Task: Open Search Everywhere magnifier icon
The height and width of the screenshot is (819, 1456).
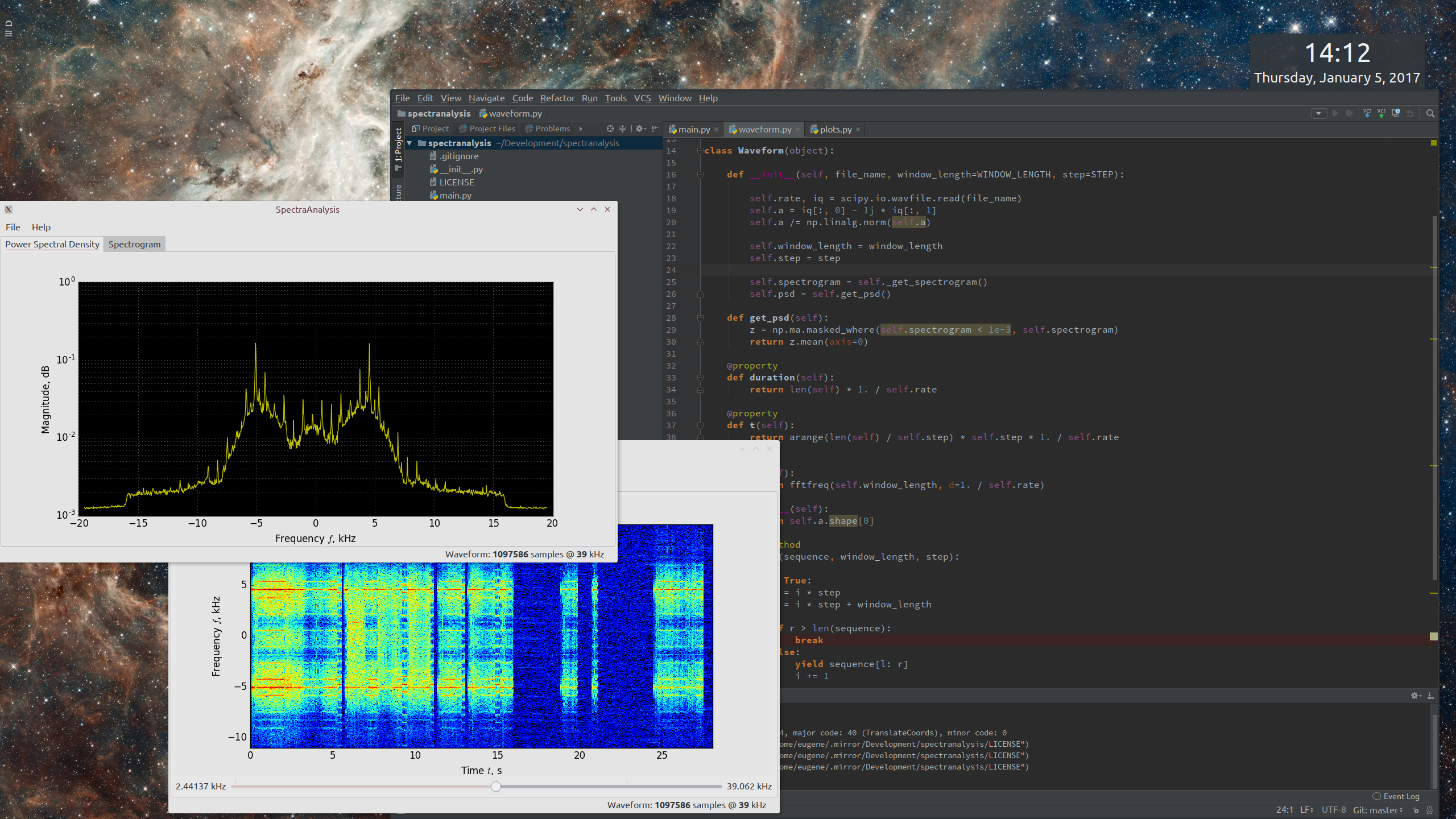Action: 1430,113
